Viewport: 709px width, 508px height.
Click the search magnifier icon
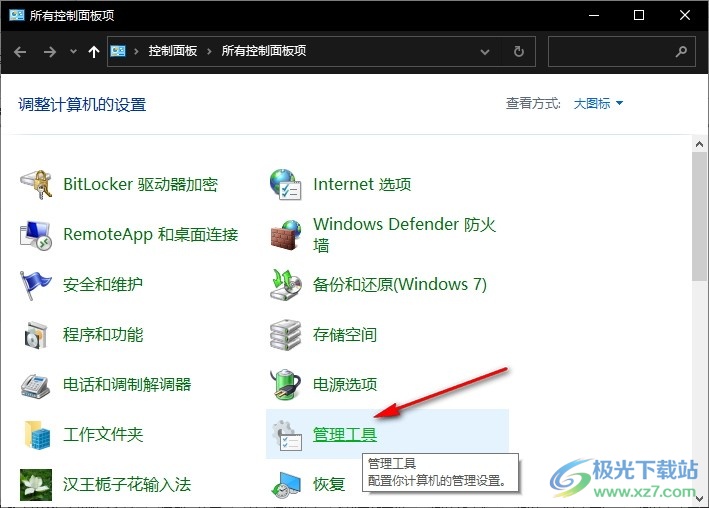681,52
